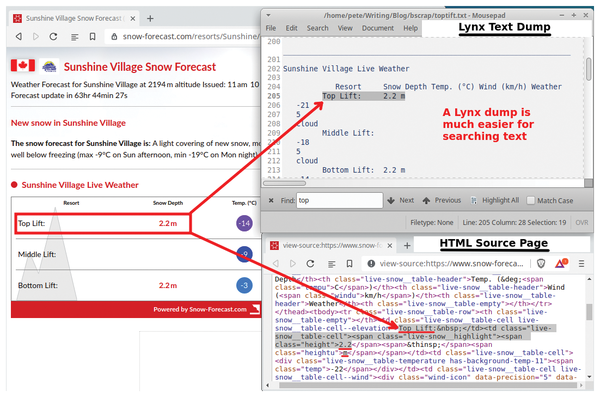Viewport: 600px width, 397px height.
Task: Click Previous in Mousepad find bar
Action: 442,200
